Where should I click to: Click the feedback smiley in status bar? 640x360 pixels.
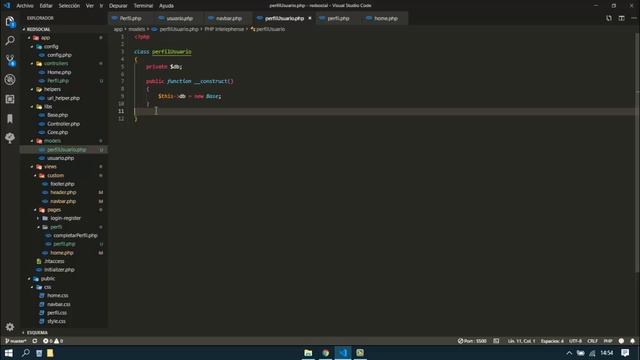click(621, 341)
